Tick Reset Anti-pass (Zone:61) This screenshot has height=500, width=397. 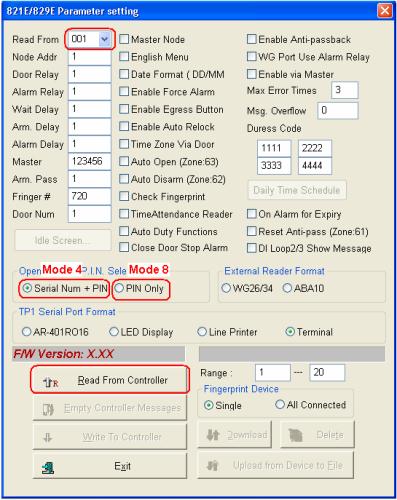click(252, 231)
